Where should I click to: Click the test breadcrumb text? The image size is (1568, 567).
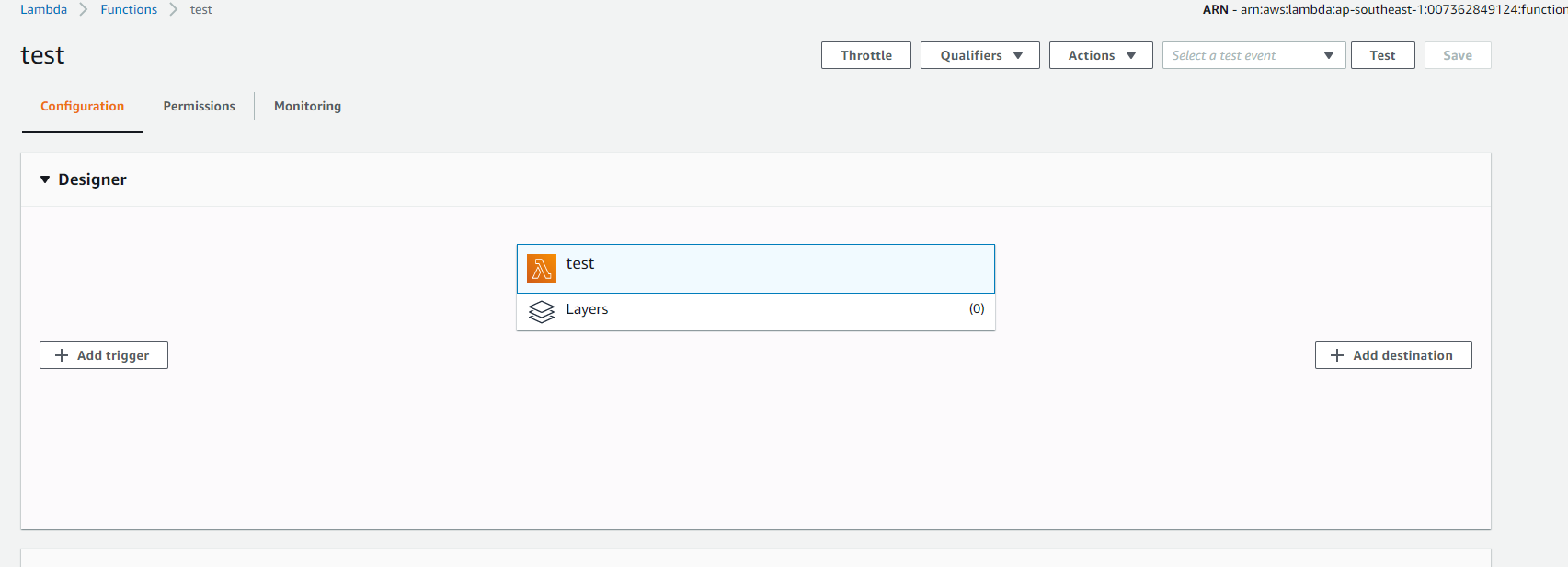(x=201, y=9)
